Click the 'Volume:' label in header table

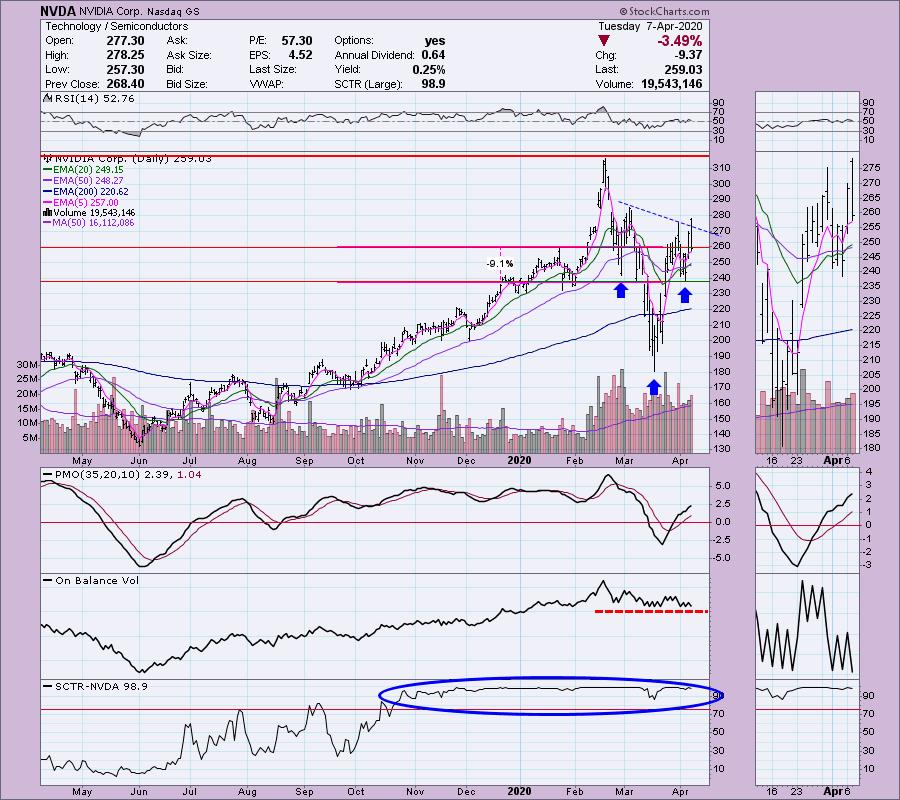(x=614, y=84)
